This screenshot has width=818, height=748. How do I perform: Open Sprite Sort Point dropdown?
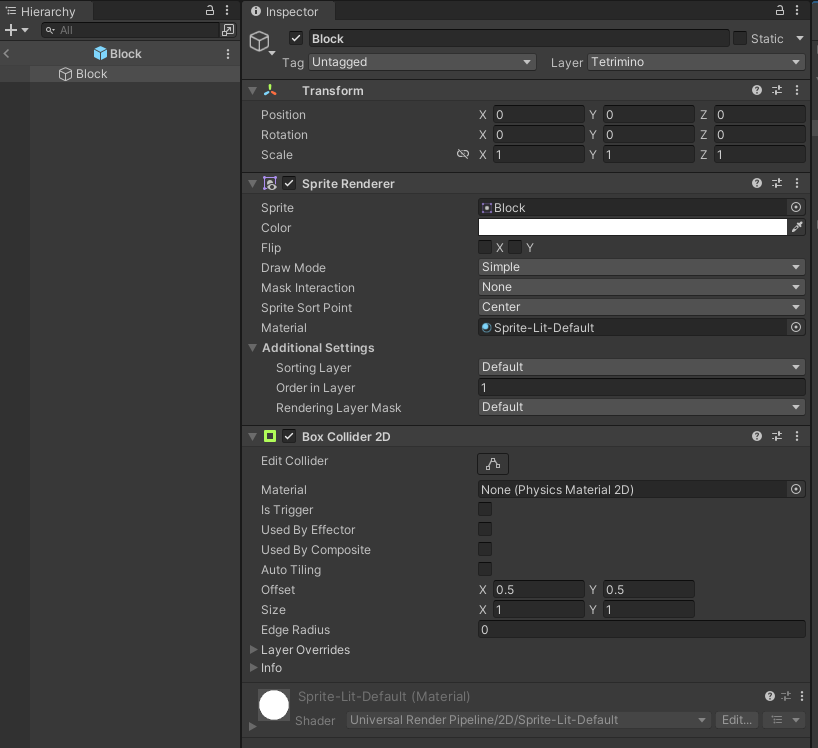pos(641,307)
